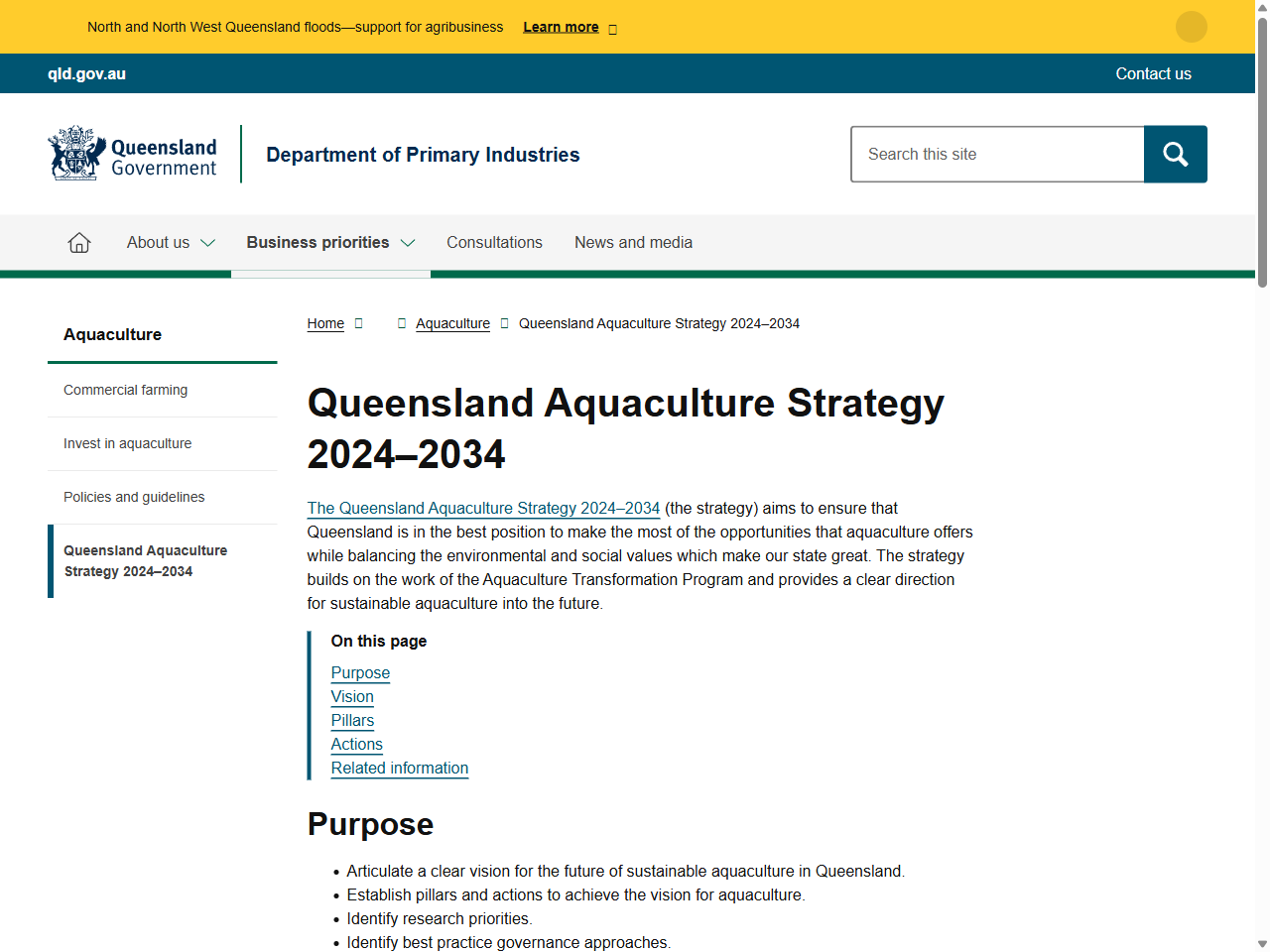Select Commercial farming in the sidebar

(125, 390)
